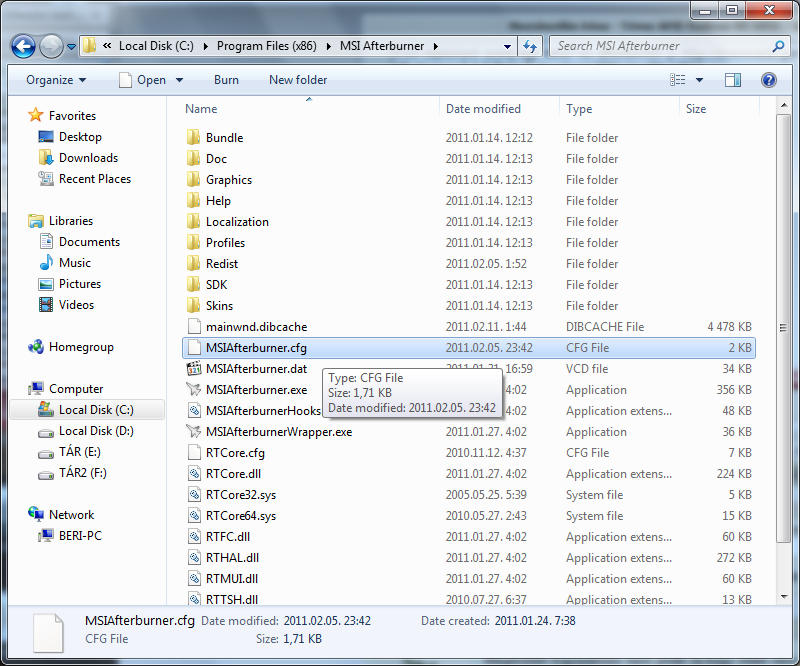The height and width of the screenshot is (666, 800).
Task: Select the RTCore64.sys file
Action: click(x=241, y=515)
